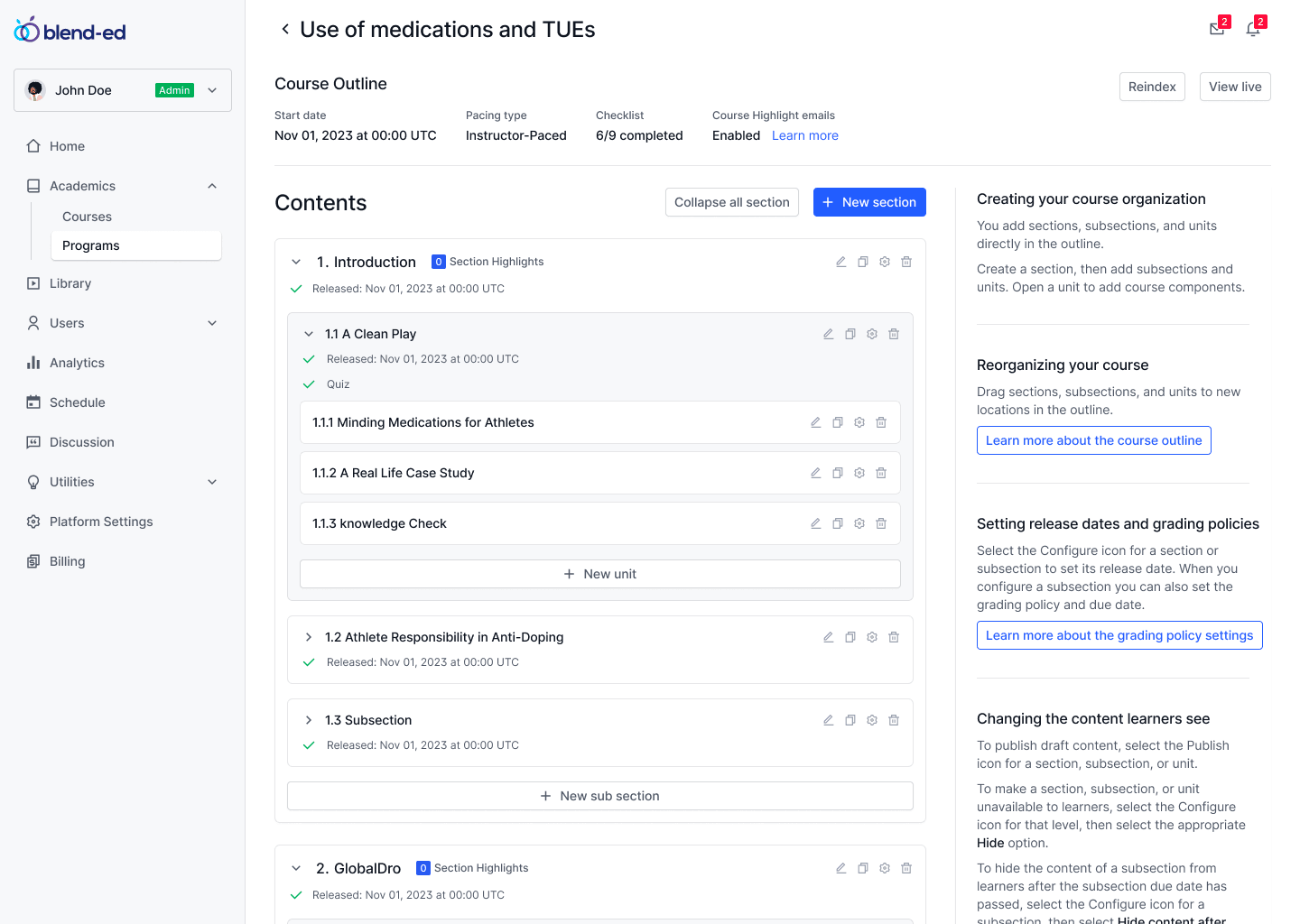Expand the 1.2 Athlete Responsibility in Anti-Doping subsection

(x=309, y=637)
